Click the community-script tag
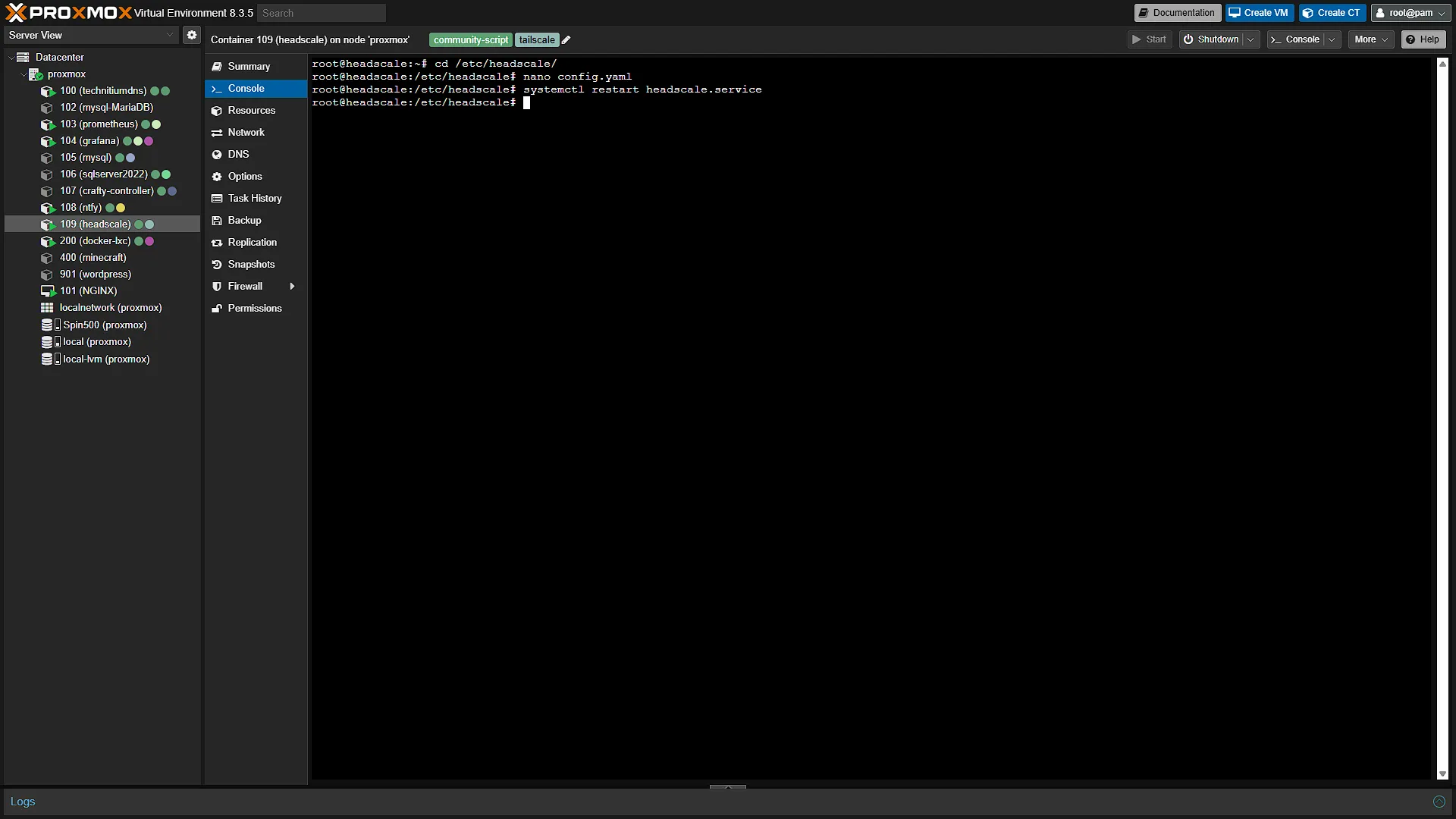The image size is (1456, 819). tap(471, 40)
